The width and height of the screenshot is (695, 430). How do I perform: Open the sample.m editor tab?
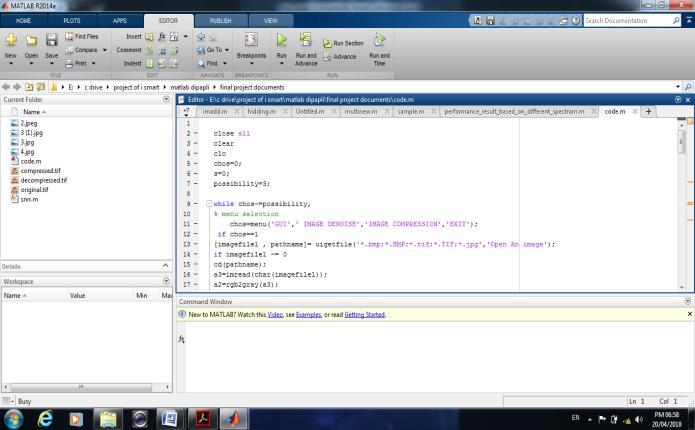click(411, 112)
